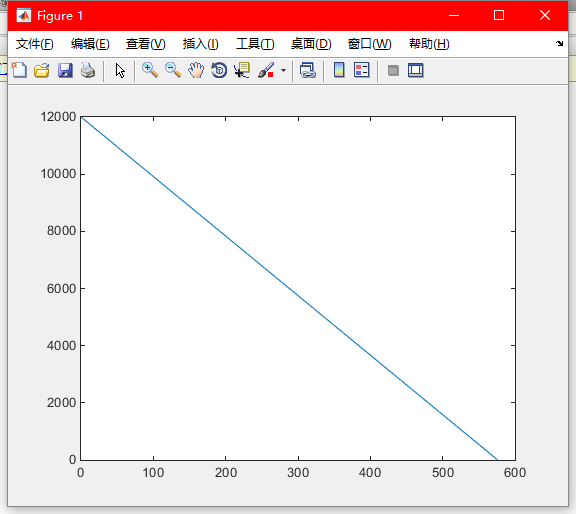This screenshot has height=514, width=576.
Task: Activate the Zoom In magnifier tool
Action: [x=150, y=70]
